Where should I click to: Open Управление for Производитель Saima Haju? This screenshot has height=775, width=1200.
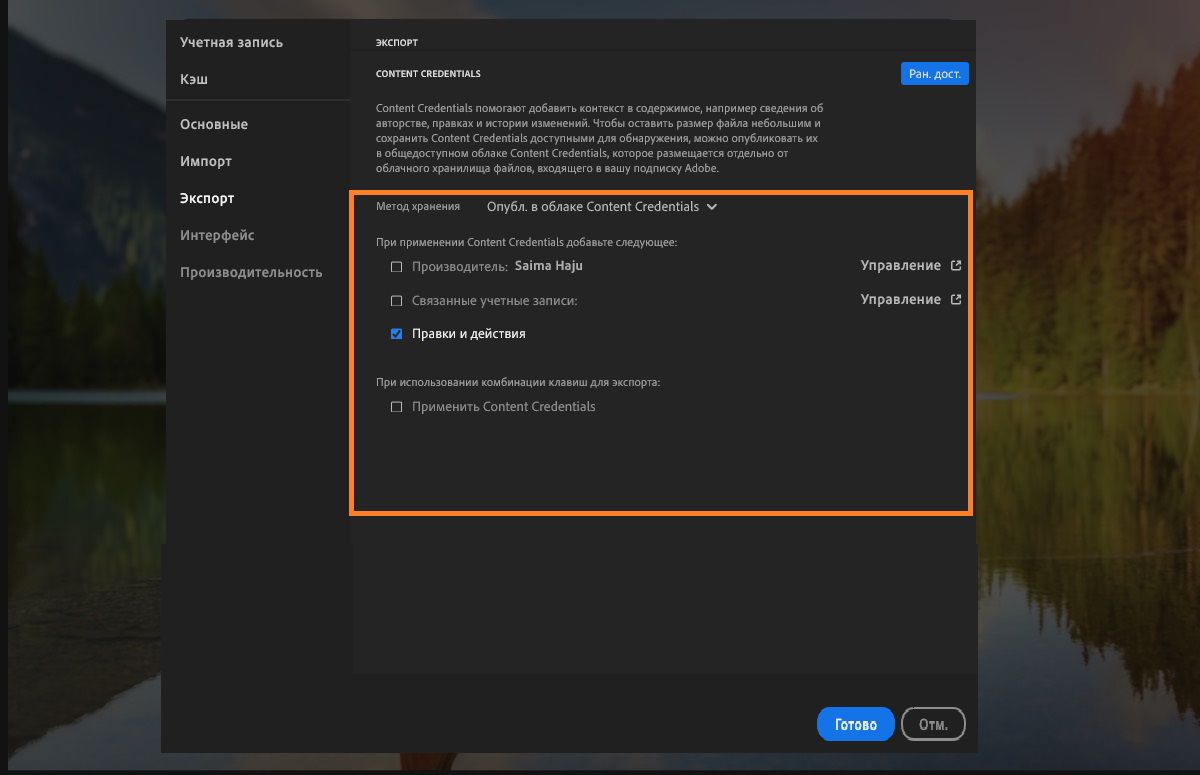(x=900, y=265)
